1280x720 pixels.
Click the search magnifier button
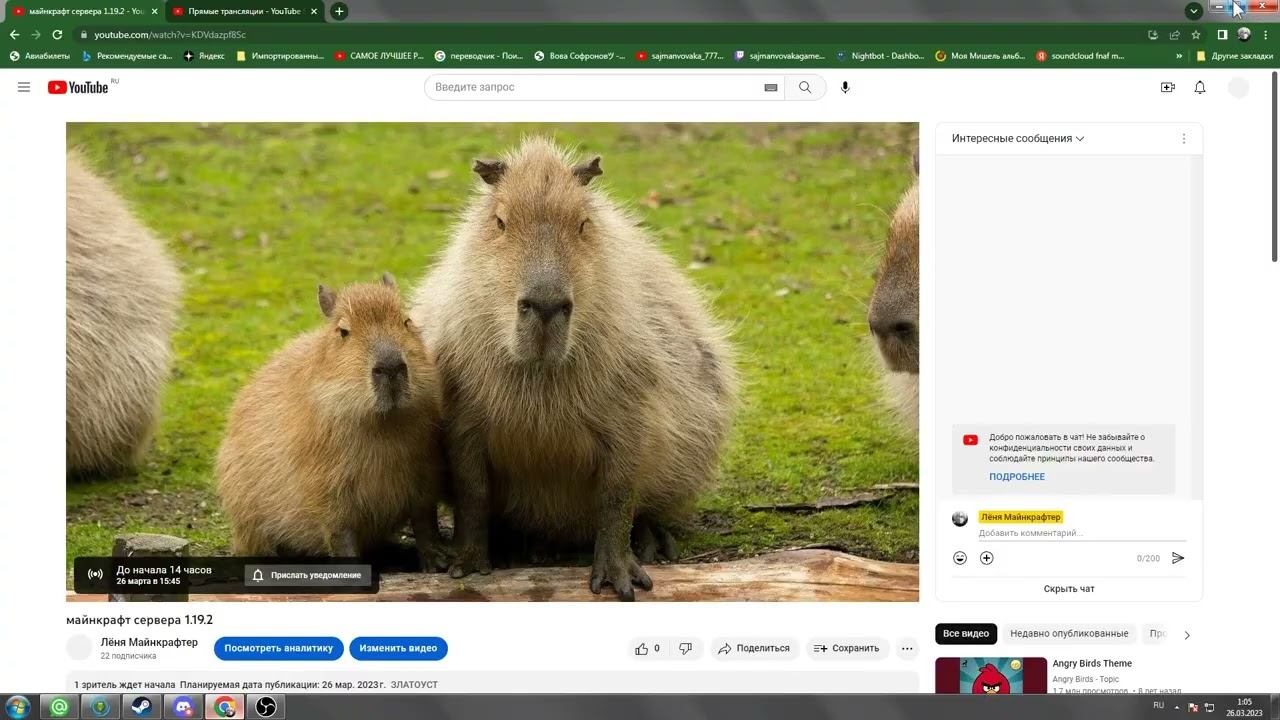click(x=805, y=88)
